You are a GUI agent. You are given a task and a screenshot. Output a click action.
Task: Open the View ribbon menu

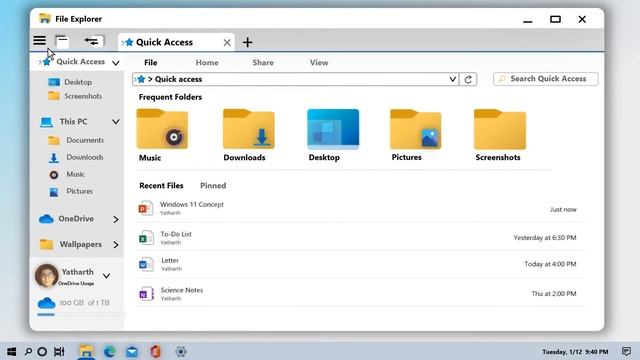(319, 62)
